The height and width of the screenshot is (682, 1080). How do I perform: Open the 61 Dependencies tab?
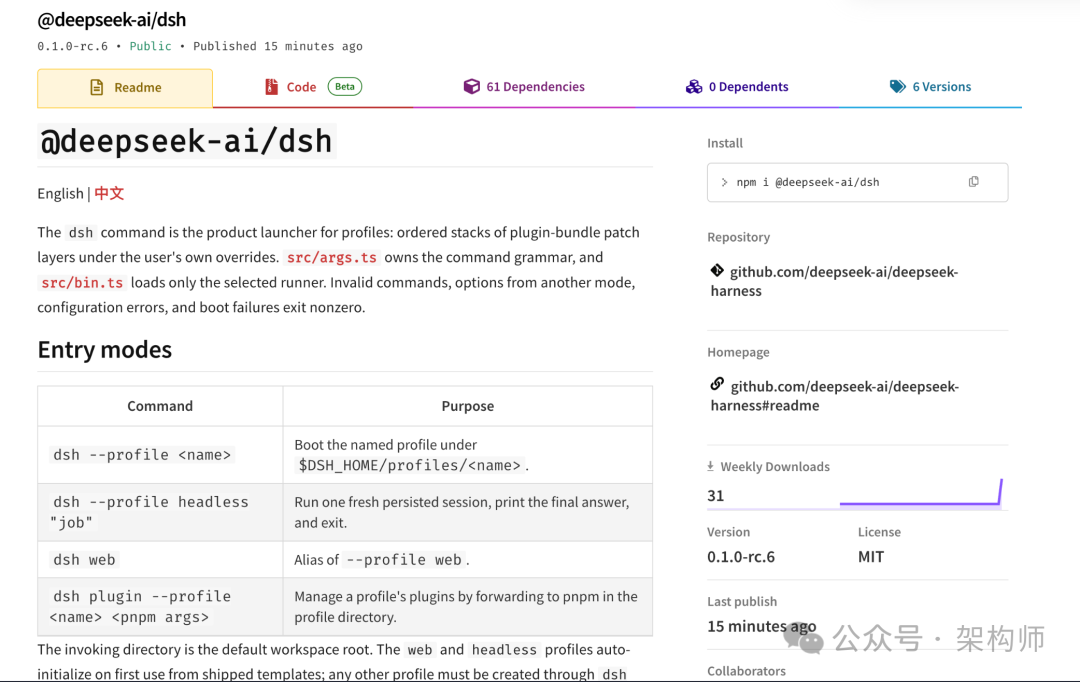[524, 87]
